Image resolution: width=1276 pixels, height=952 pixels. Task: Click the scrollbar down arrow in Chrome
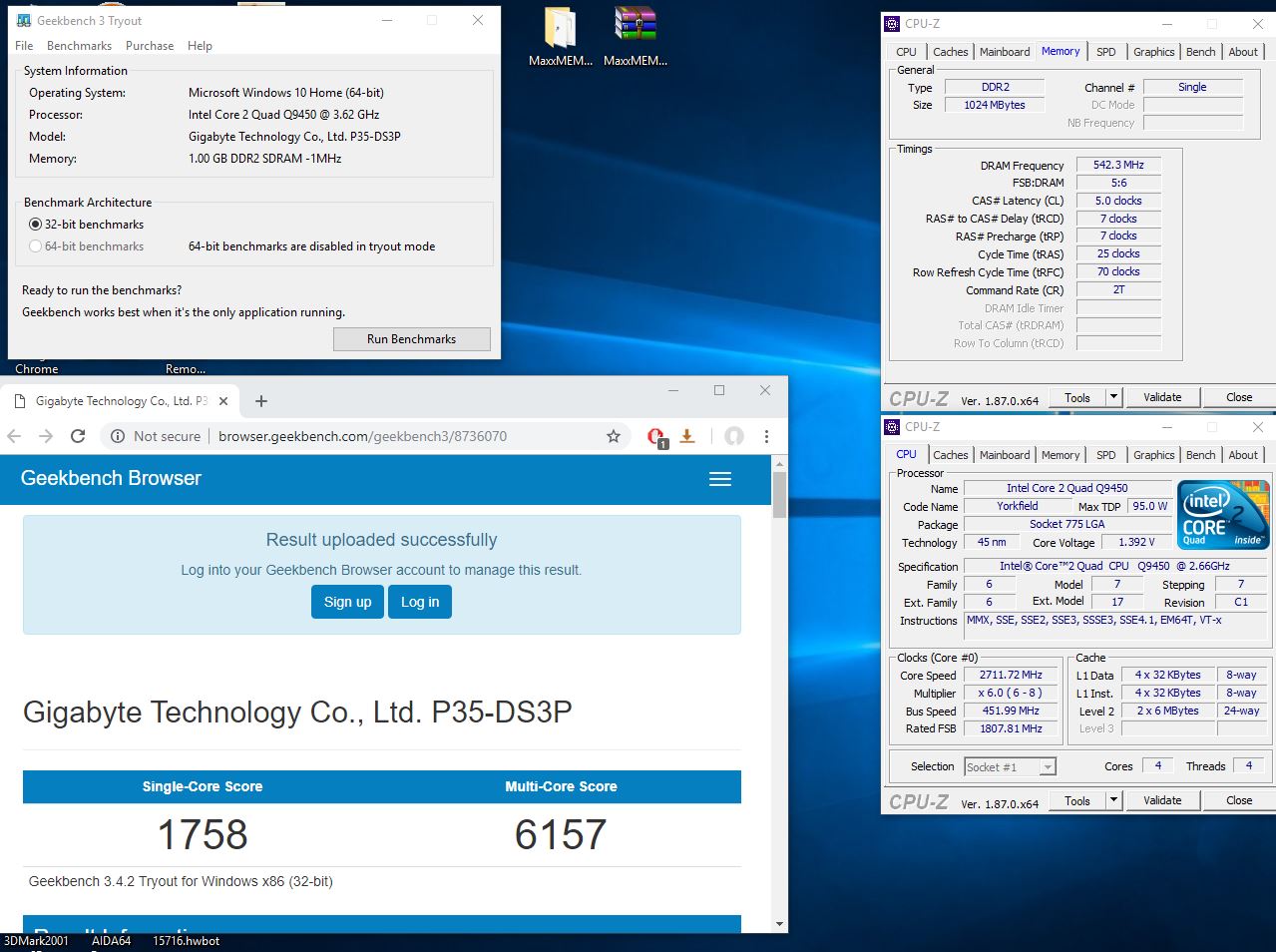779,924
